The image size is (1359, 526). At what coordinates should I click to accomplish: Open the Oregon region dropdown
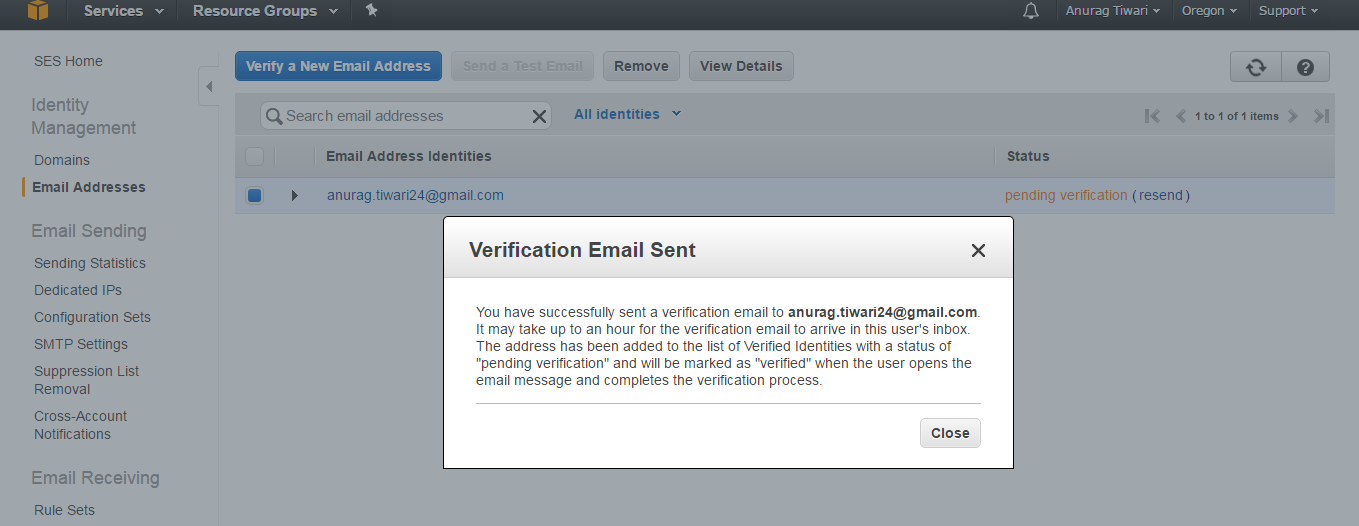[x=1209, y=11]
